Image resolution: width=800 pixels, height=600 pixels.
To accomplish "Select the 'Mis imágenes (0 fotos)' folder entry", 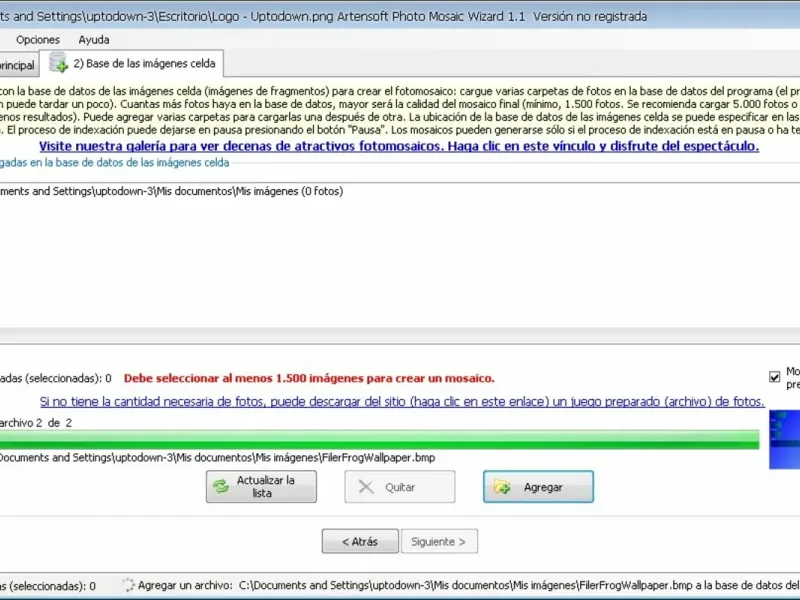I will tap(171, 191).
